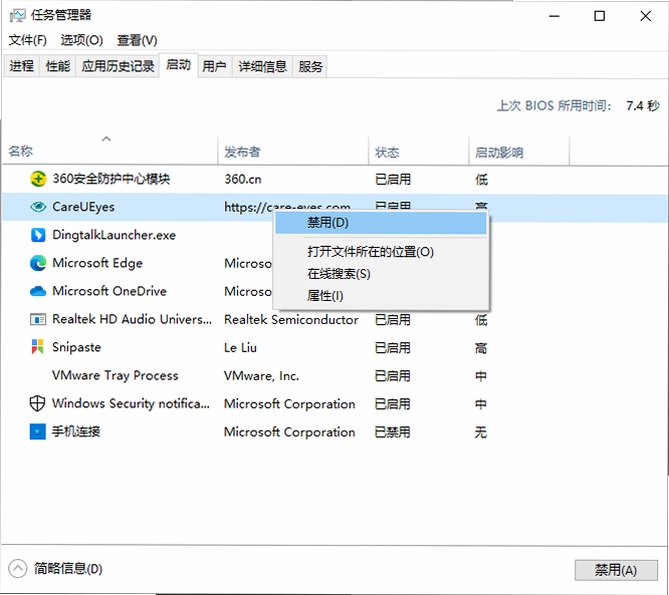Screen dimensions: 669x595
Task: Select the VMware Tray Process row name
Action: (115, 375)
